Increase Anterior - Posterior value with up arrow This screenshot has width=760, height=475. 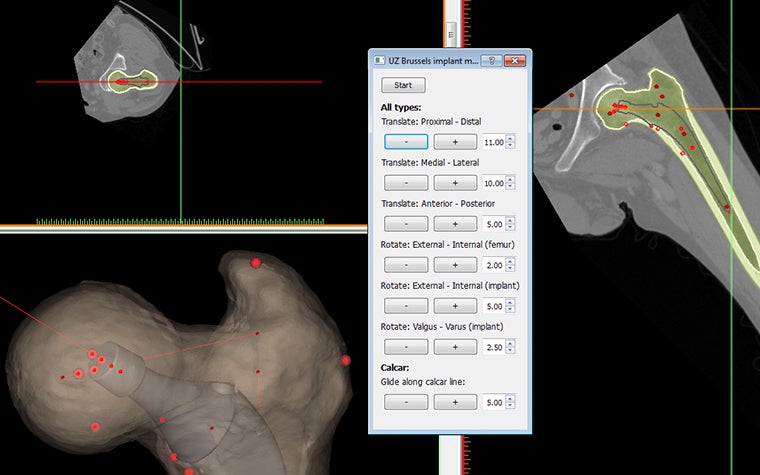[x=510, y=221]
